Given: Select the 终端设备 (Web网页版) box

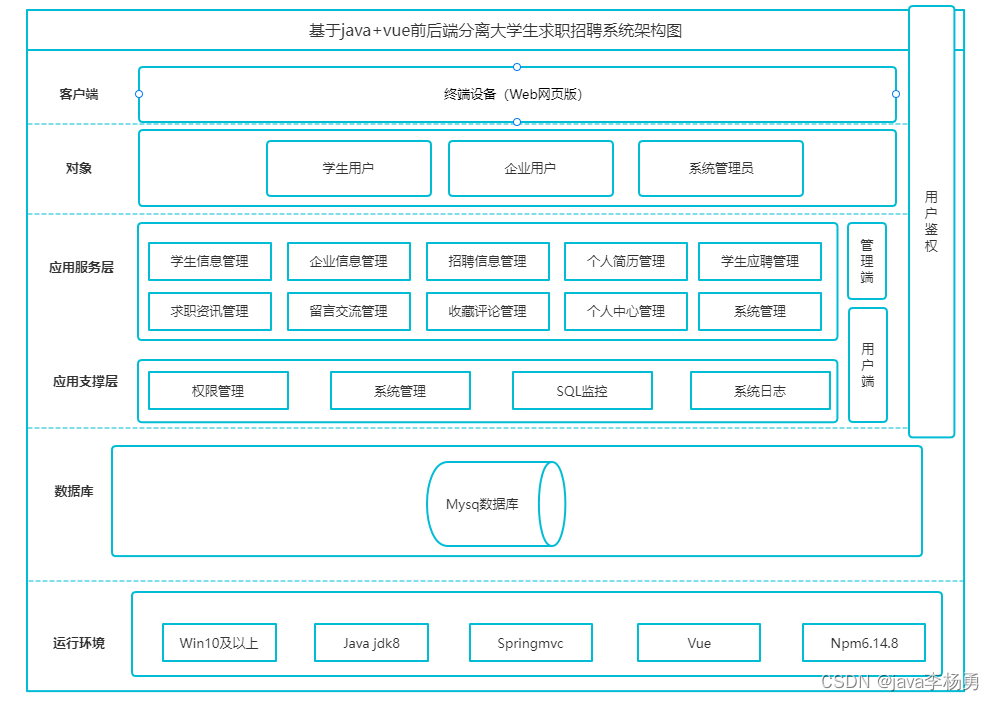Looking at the screenshot, I should (x=517, y=94).
